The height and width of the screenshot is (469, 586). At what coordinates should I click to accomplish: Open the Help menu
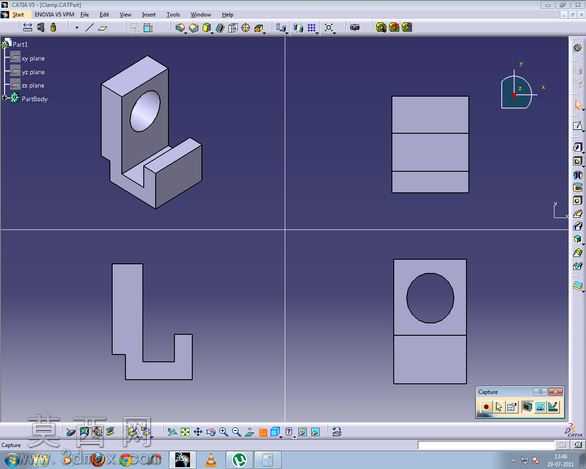[227, 15]
